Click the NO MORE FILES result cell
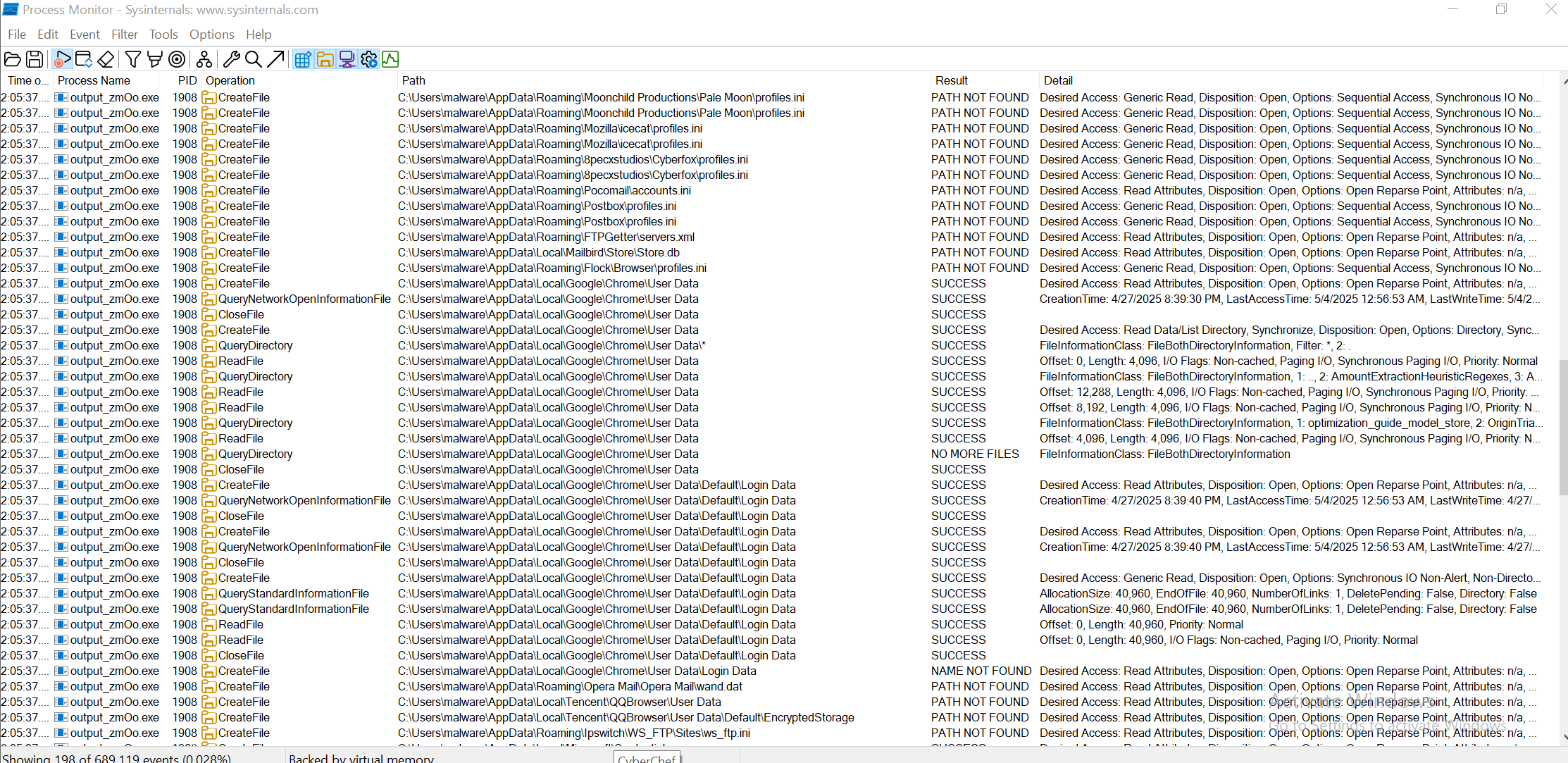 pos(975,454)
